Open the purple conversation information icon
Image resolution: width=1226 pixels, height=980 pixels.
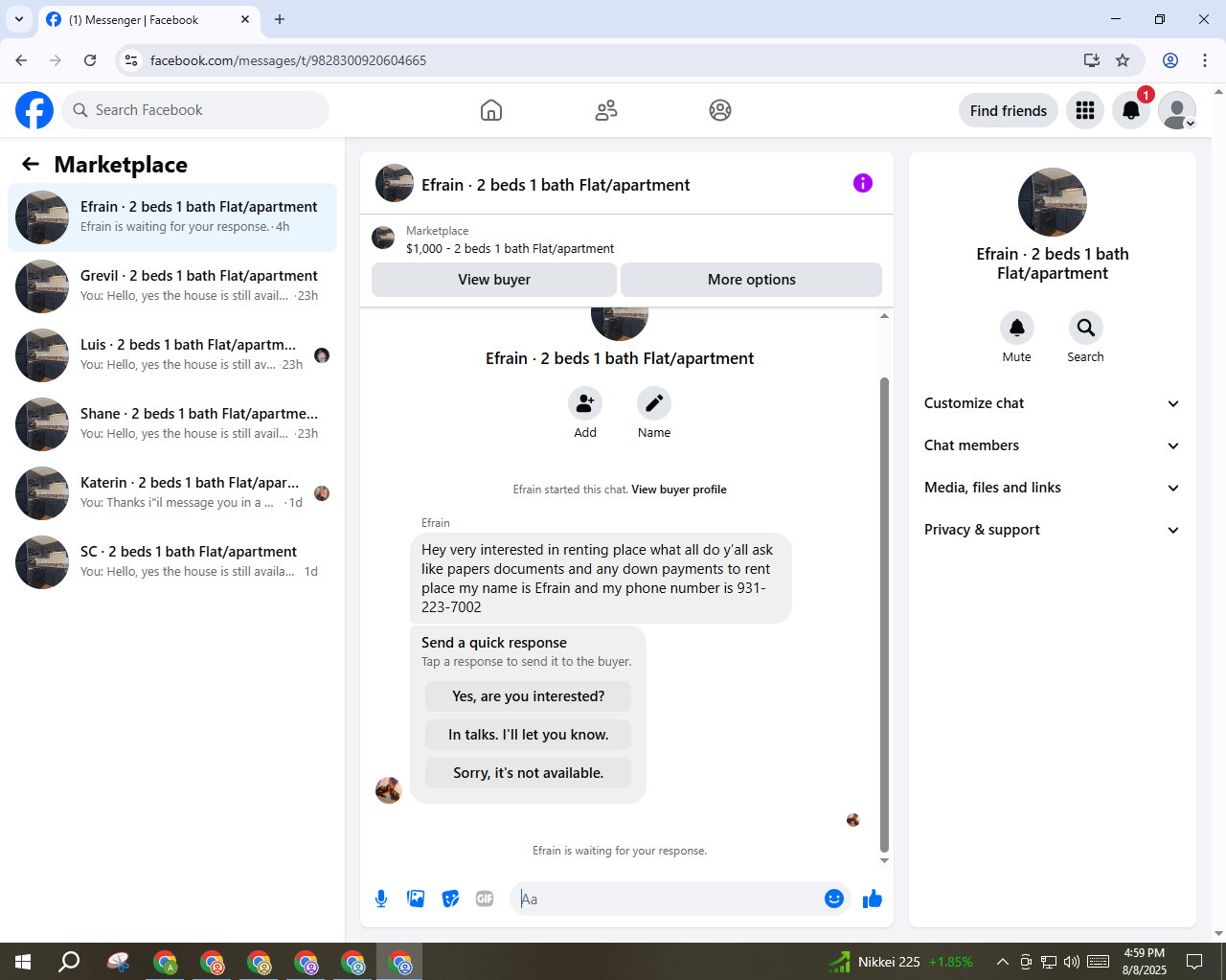863,183
